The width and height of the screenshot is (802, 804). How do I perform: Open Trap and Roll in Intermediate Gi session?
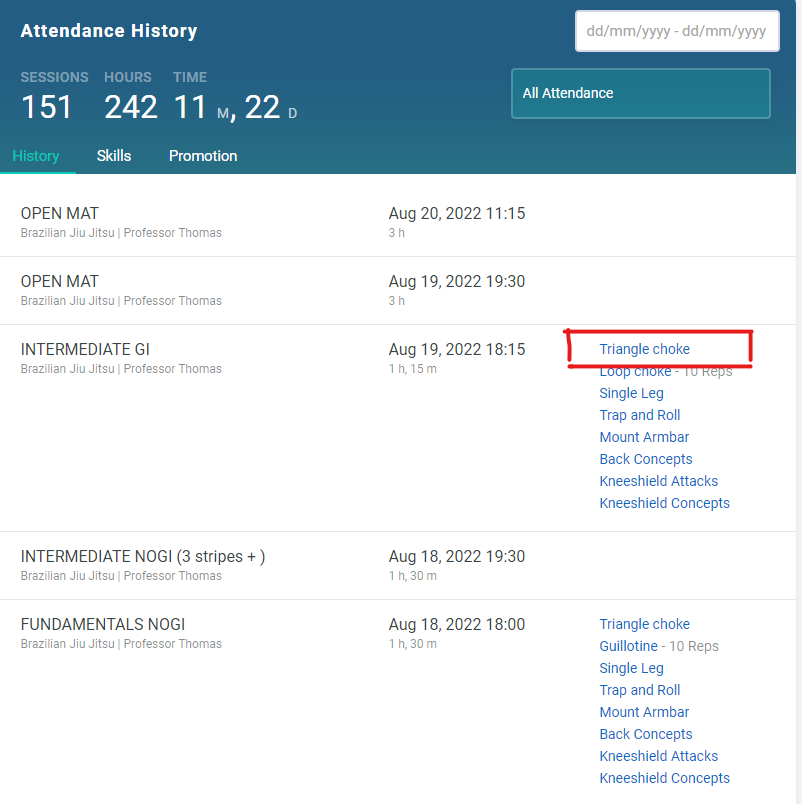pyautogui.click(x=640, y=415)
